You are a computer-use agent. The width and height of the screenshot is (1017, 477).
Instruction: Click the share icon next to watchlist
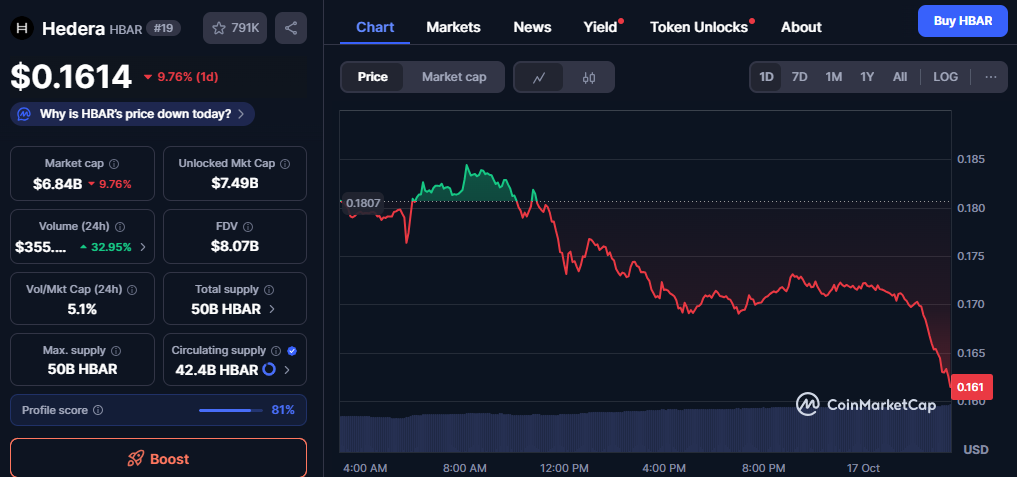tap(291, 28)
